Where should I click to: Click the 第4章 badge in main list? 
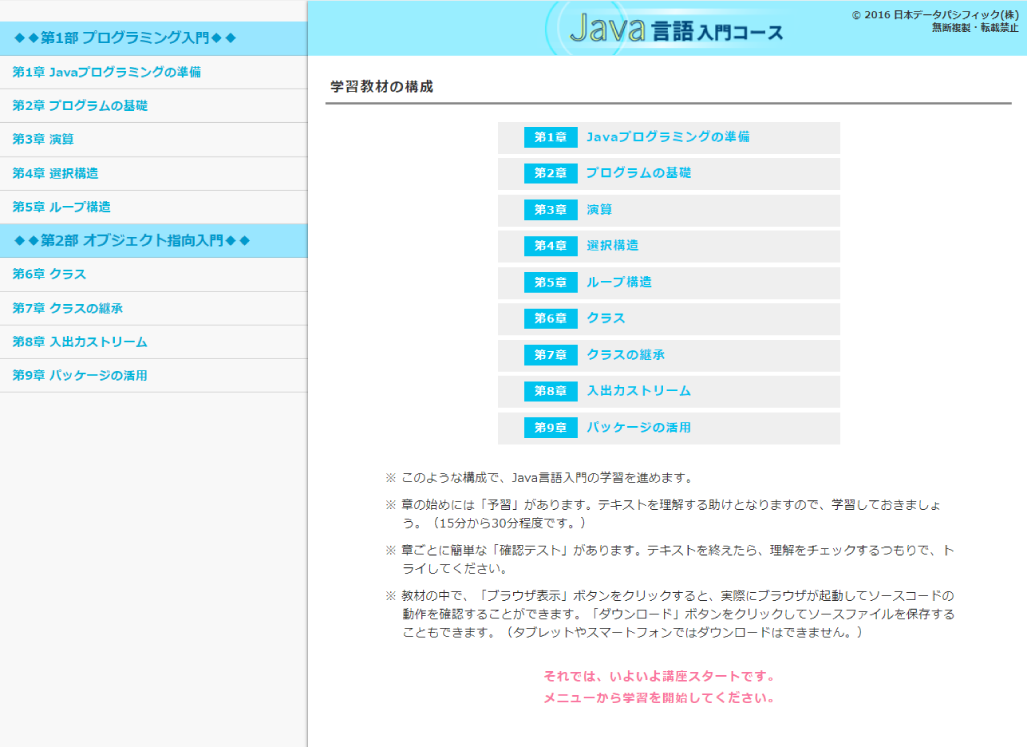click(550, 246)
